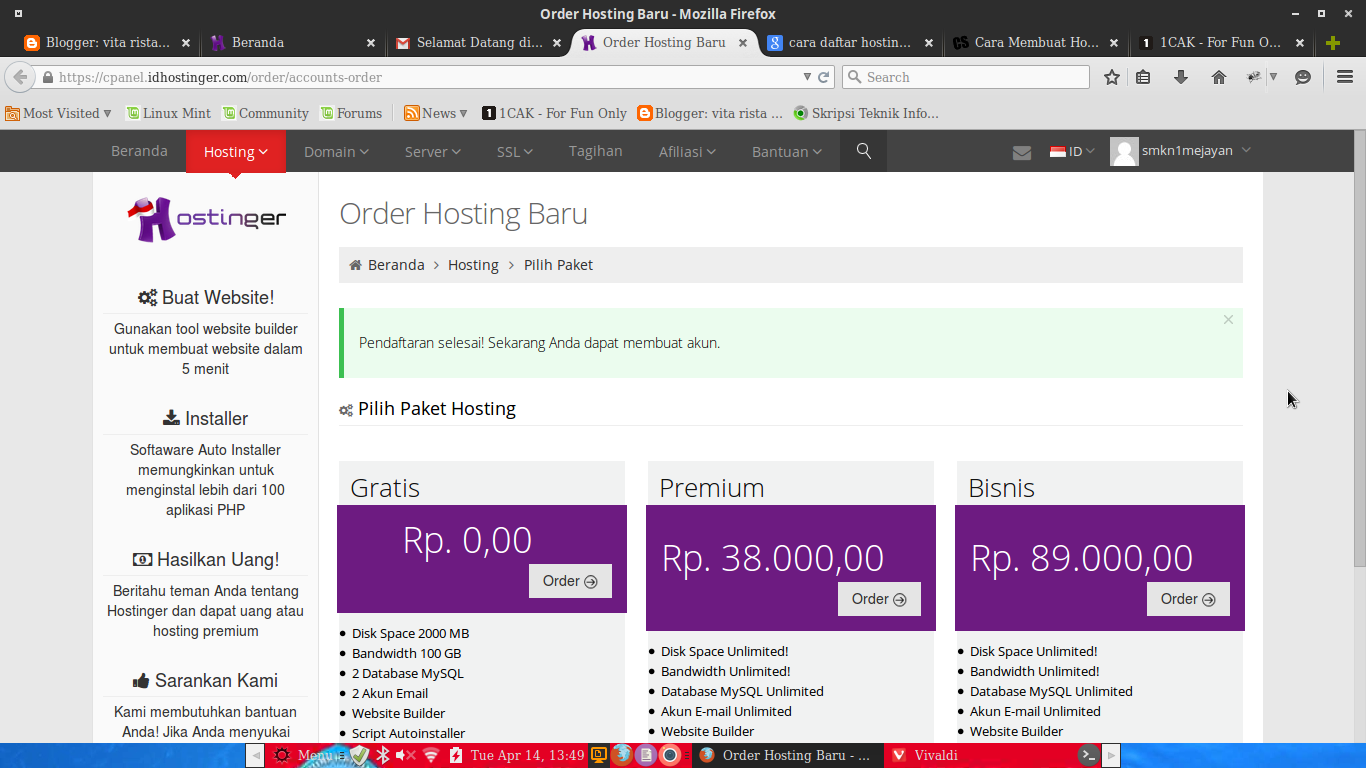This screenshot has height=768, width=1366.
Task: Open the Hasilkan Uang! sidebar link
Action: pos(206,560)
